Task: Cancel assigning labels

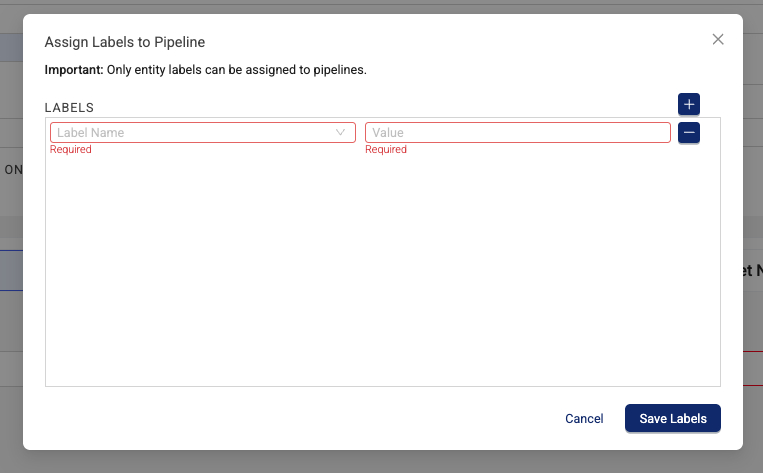Action: (584, 418)
